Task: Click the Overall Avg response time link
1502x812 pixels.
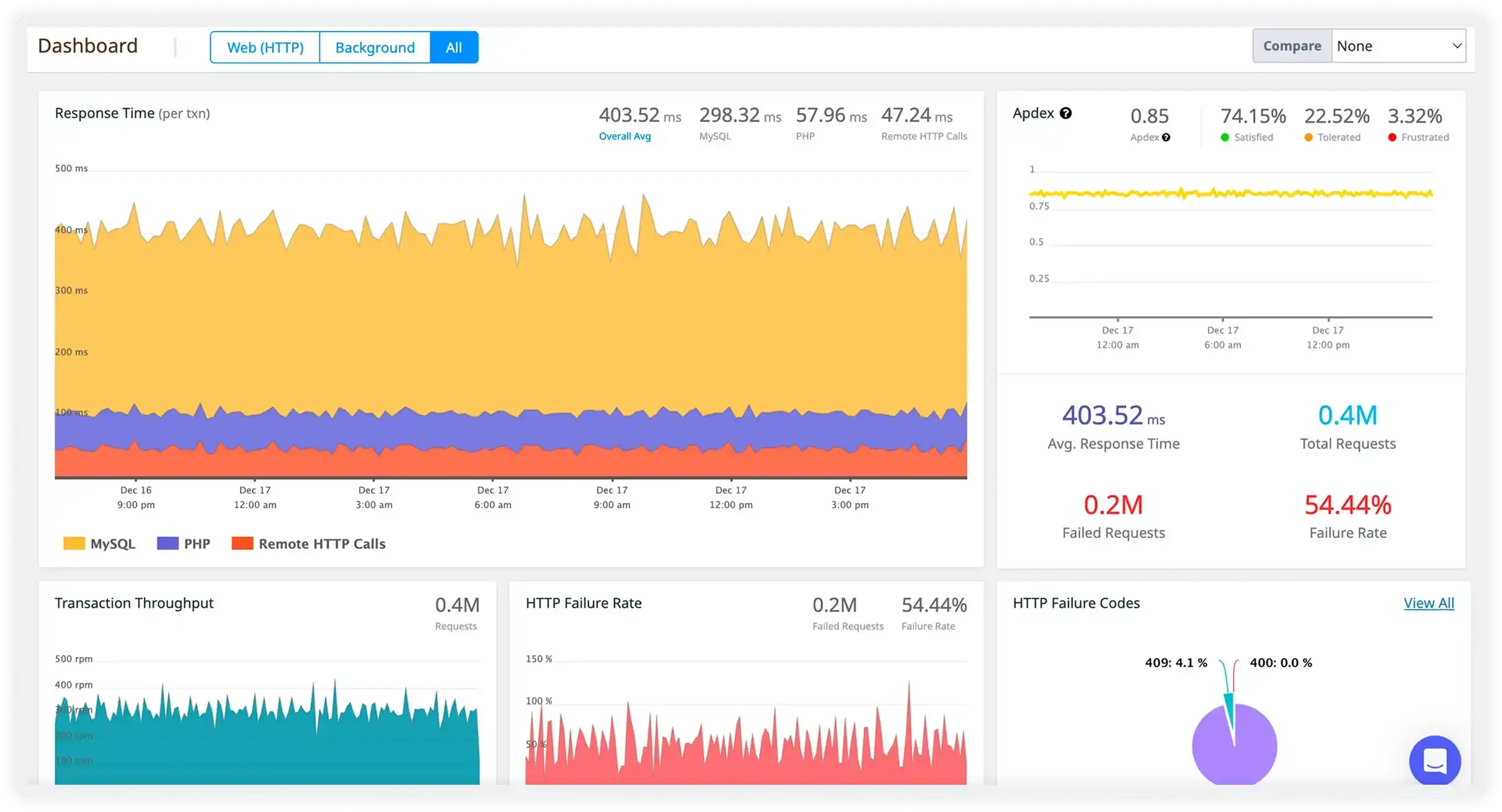Action: (x=624, y=136)
